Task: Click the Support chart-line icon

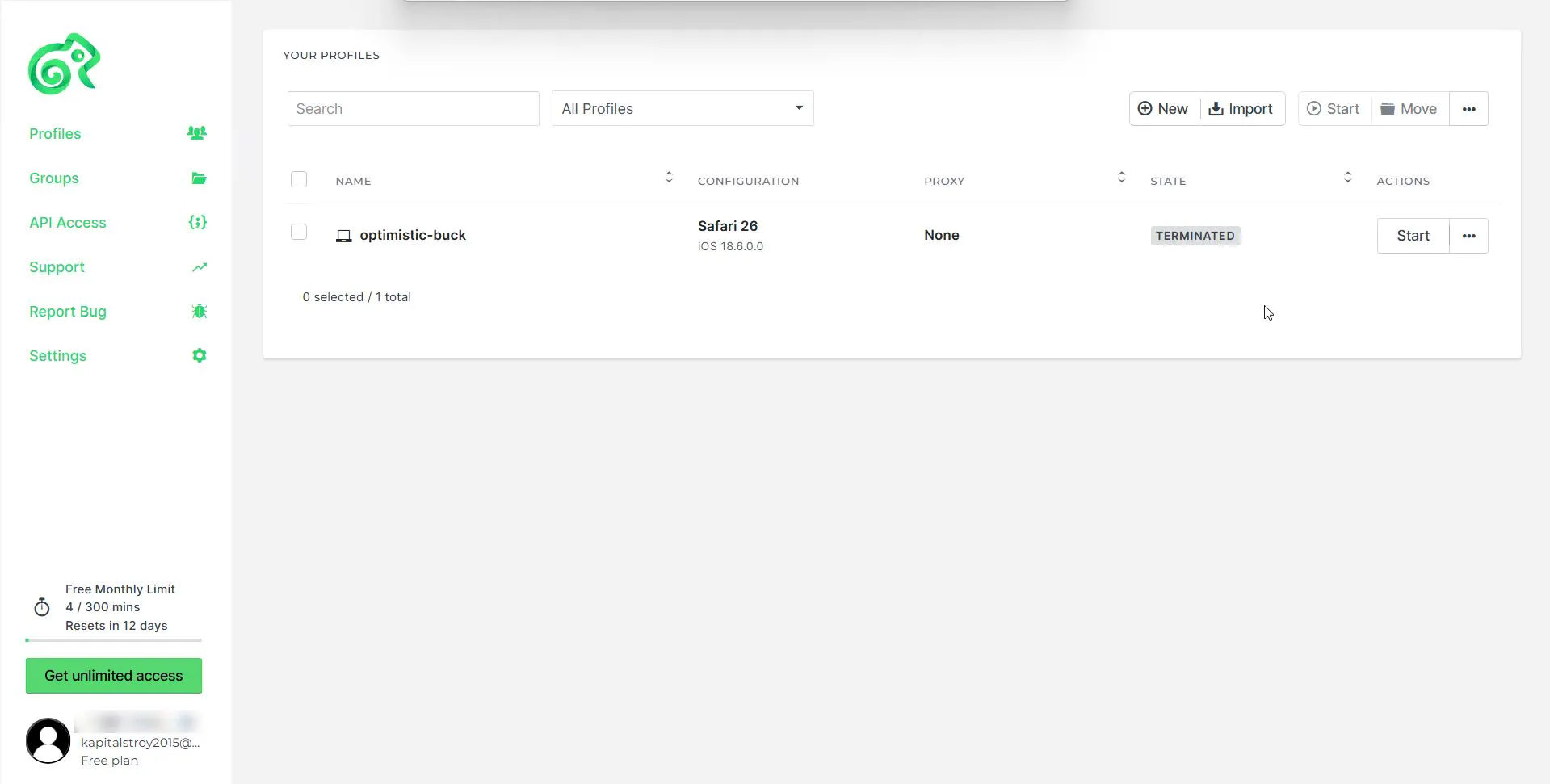Action: point(200,267)
